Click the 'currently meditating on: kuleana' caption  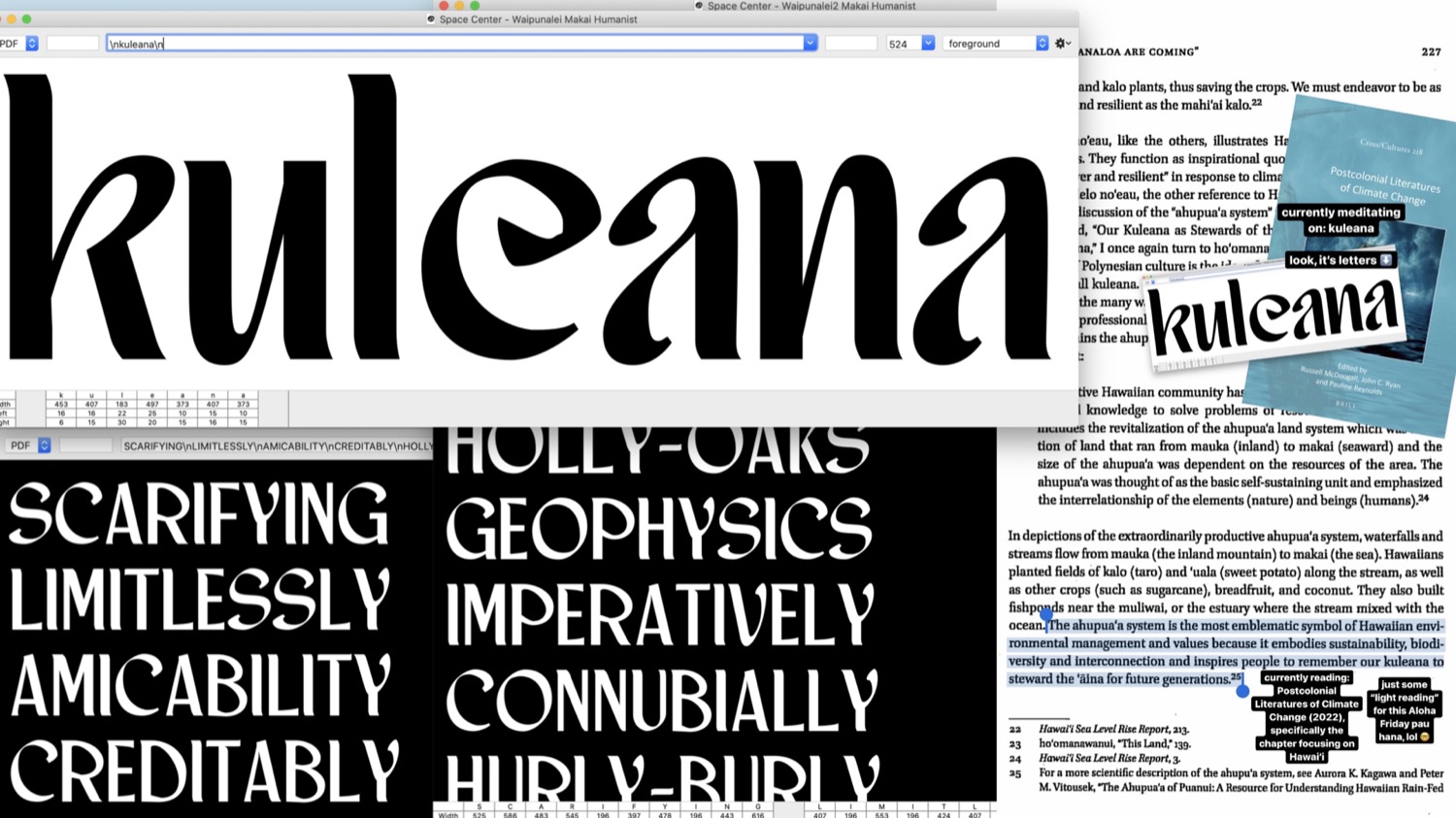[1340, 220]
